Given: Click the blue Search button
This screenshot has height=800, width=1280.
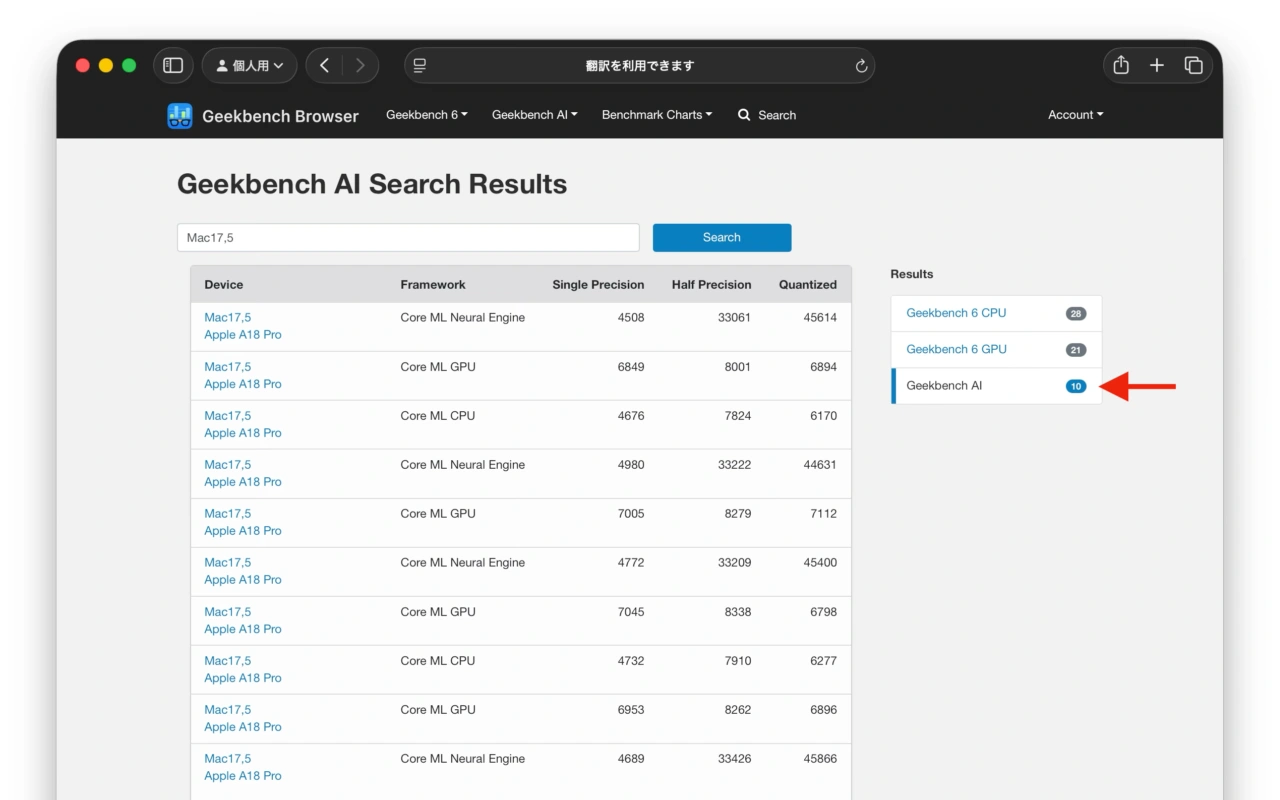Looking at the screenshot, I should (x=722, y=237).
